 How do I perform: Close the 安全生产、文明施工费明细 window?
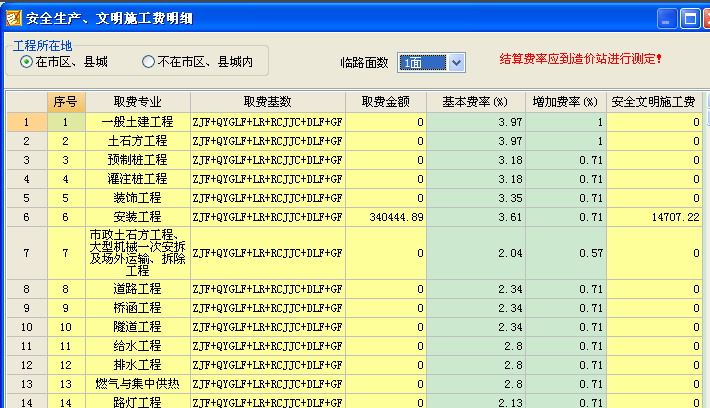click(691, 18)
